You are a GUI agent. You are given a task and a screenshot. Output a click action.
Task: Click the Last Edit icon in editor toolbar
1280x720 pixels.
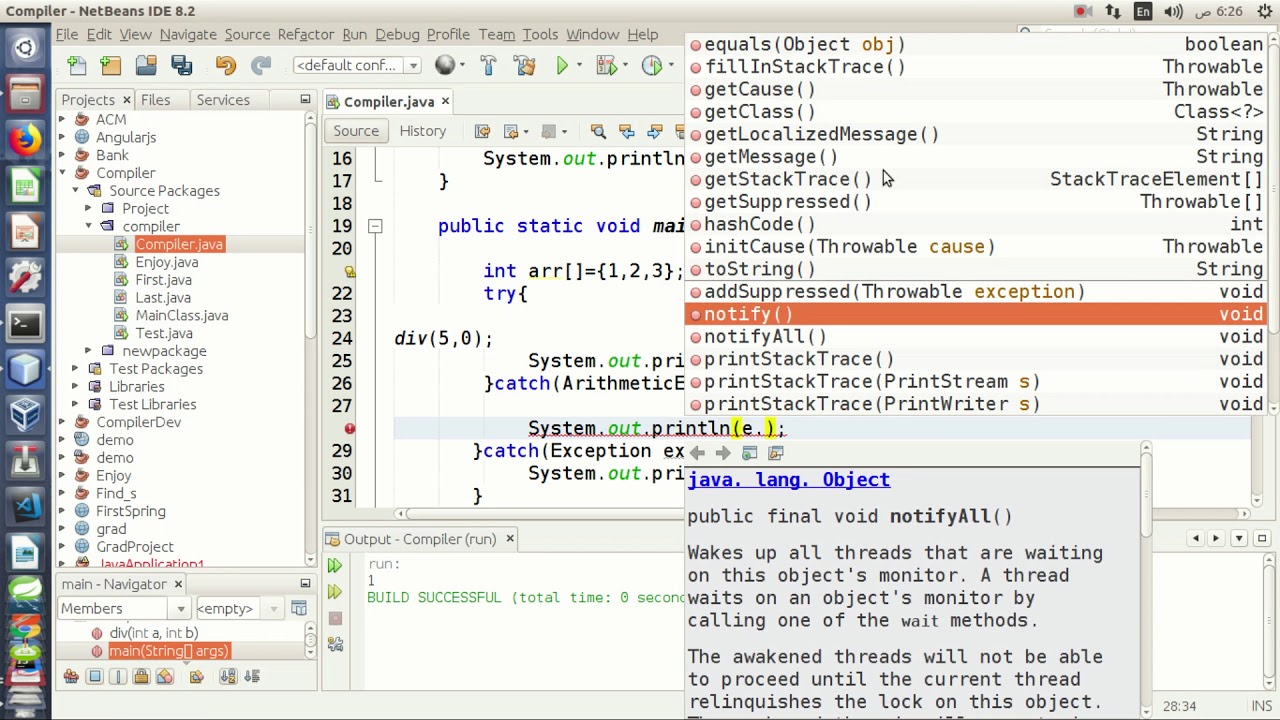[482, 131]
